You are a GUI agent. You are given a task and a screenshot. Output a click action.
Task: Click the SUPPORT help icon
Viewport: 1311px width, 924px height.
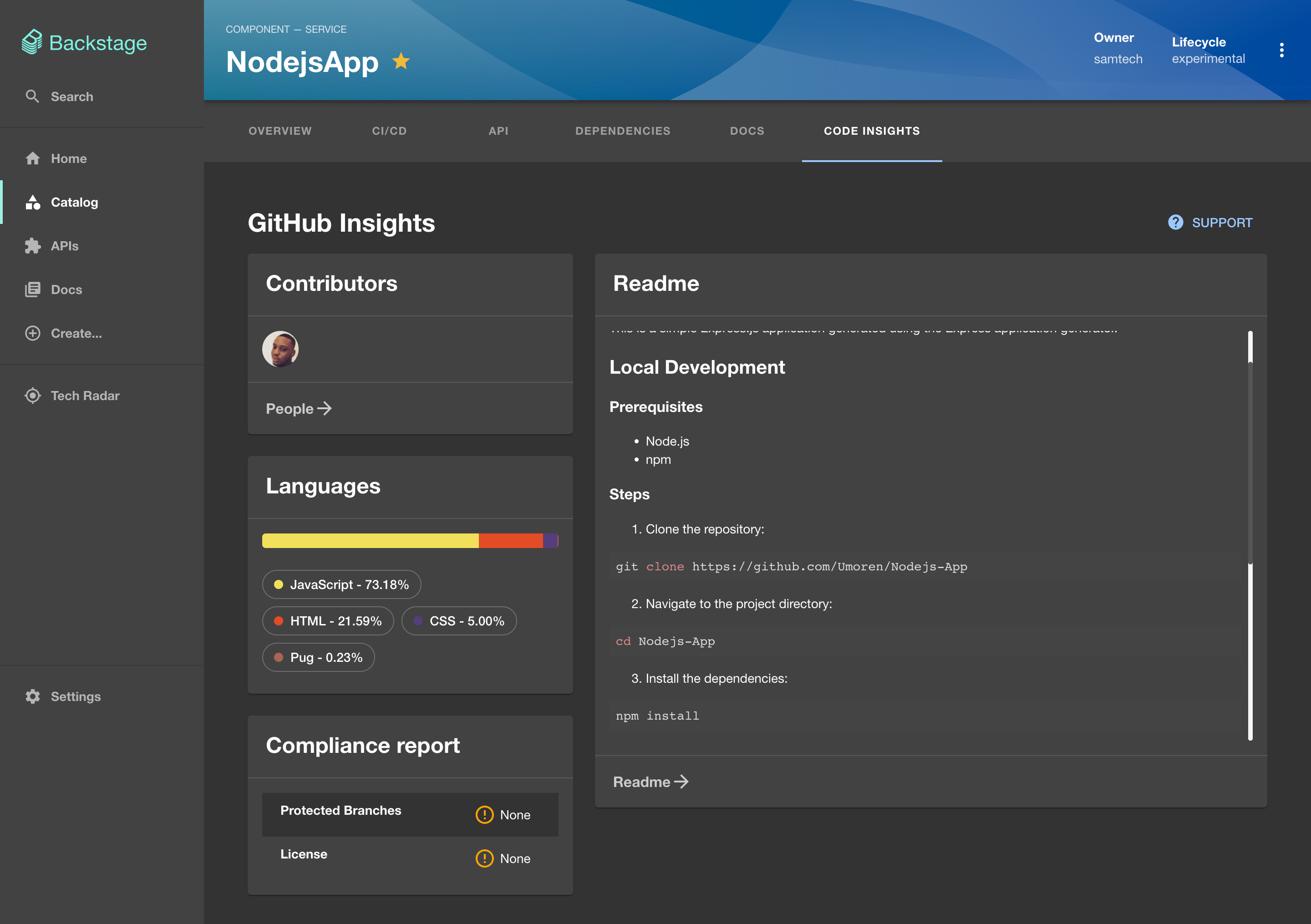tap(1176, 222)
